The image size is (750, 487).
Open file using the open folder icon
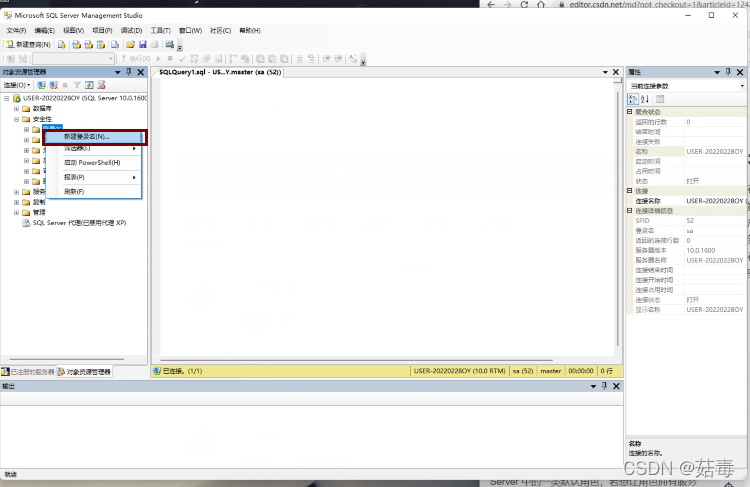[130, 44]
